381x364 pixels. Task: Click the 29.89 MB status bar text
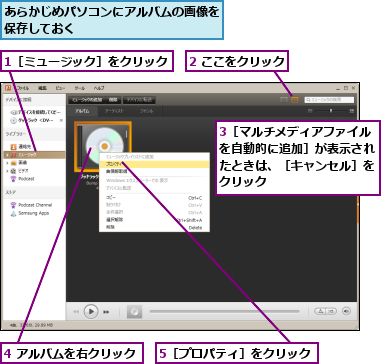[x=43, y=325]
